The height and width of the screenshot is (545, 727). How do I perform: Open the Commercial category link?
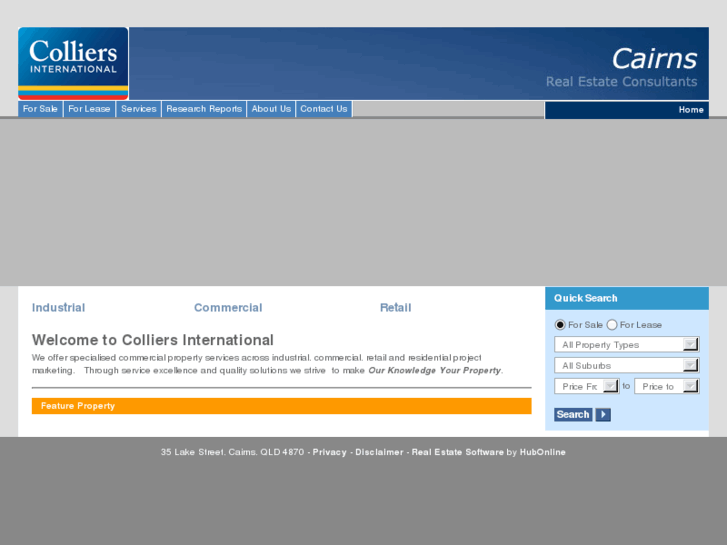click(x=228, y=308)
